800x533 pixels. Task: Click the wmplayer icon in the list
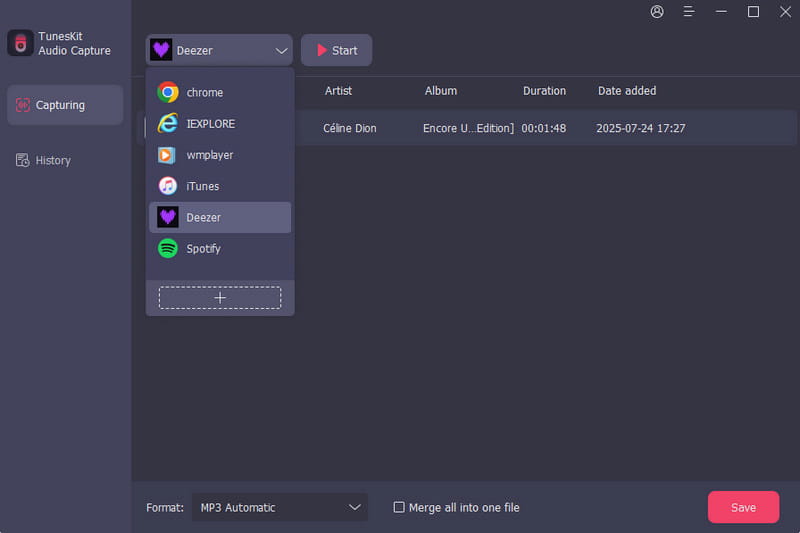[x=167, y=155]
